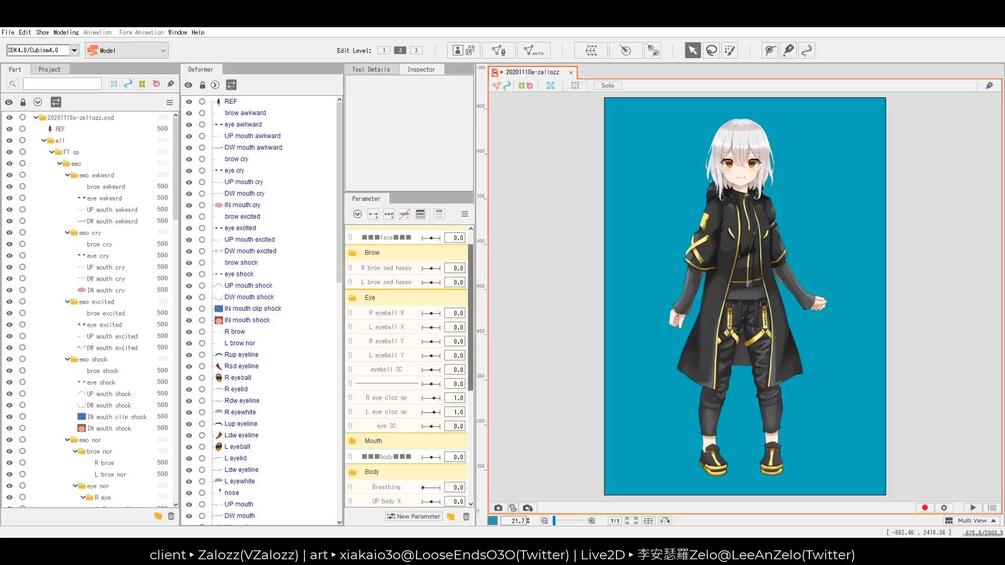
Task: Open the Modeling menu
Action: 65,32
